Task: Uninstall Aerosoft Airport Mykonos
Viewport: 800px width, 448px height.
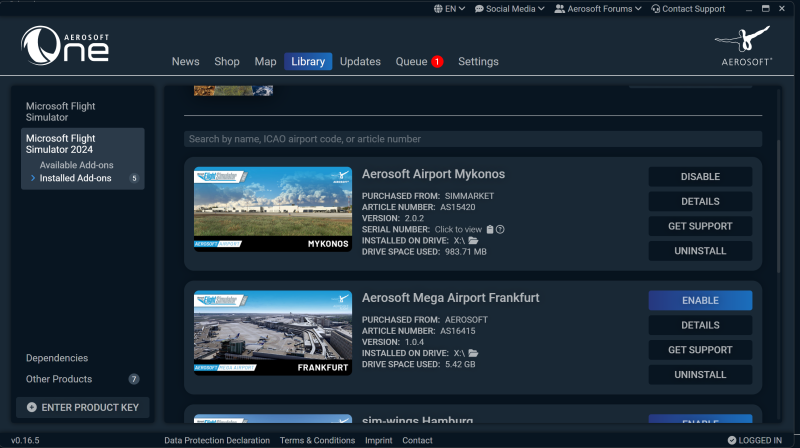Action: [x=700, y=251]
